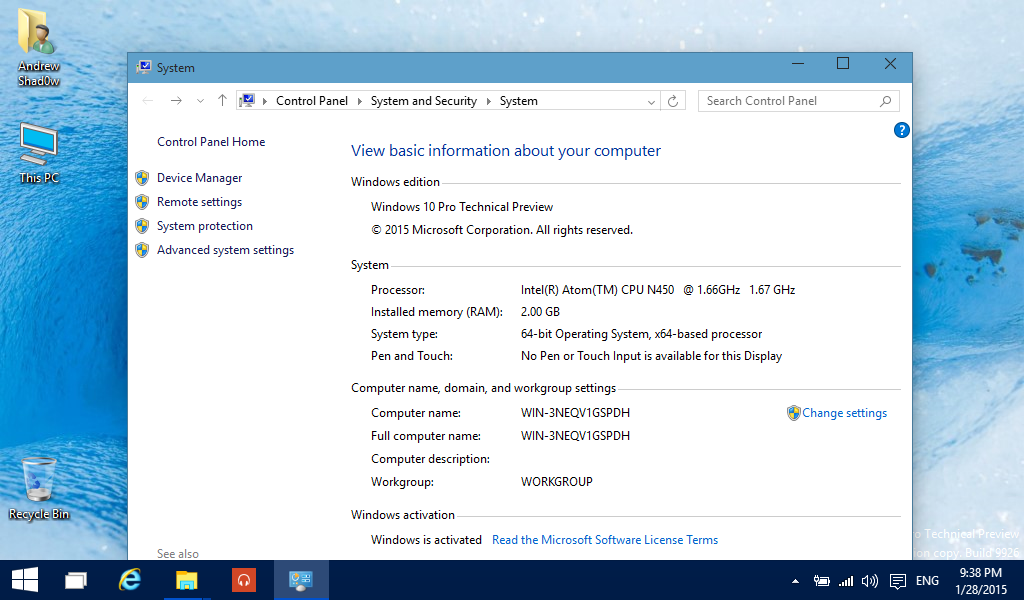Select the 64-bit Operating System text
This screenshot has width=1024, height=600.
click(641, 334)
